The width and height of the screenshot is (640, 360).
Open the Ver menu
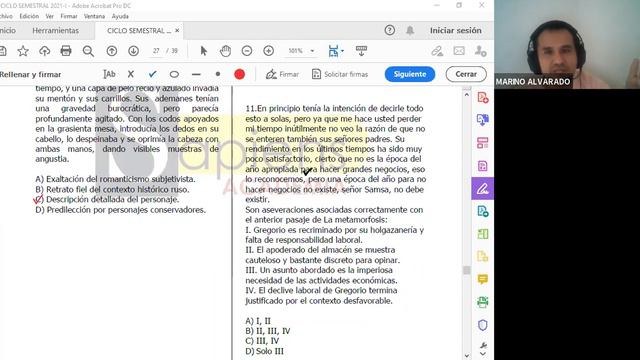click(50, 16)
